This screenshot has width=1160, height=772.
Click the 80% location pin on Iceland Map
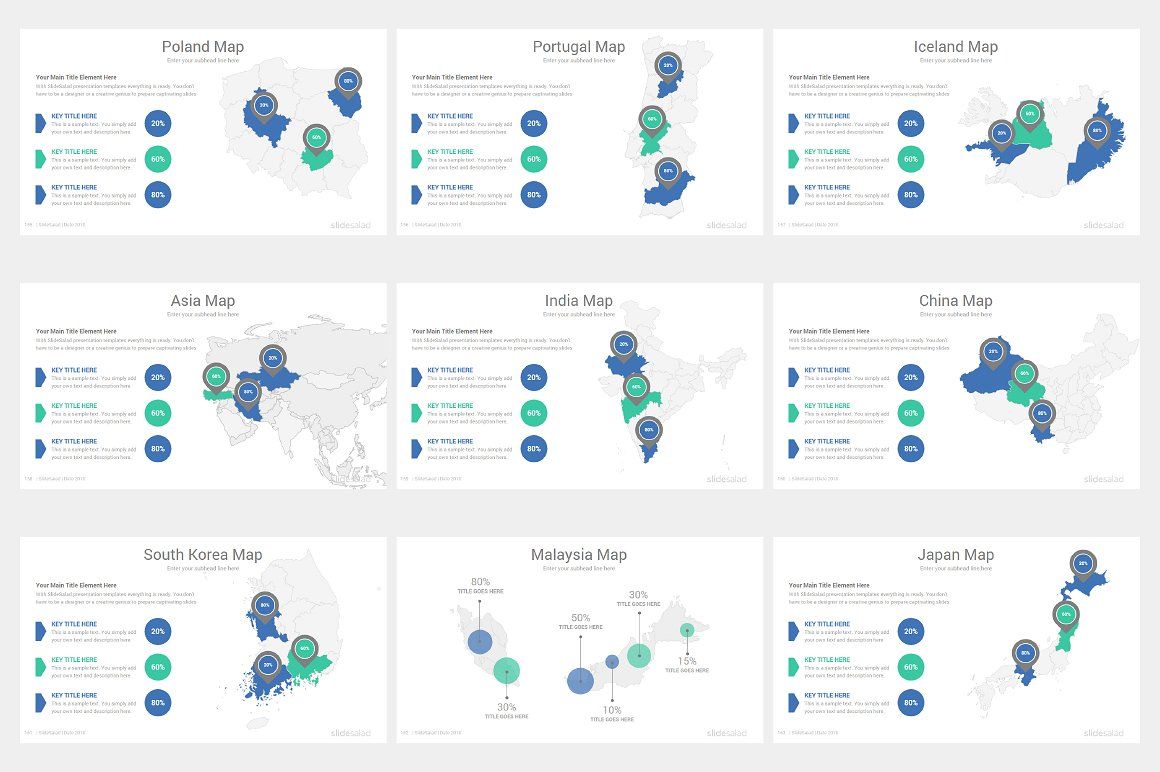tap(1095, 130)
